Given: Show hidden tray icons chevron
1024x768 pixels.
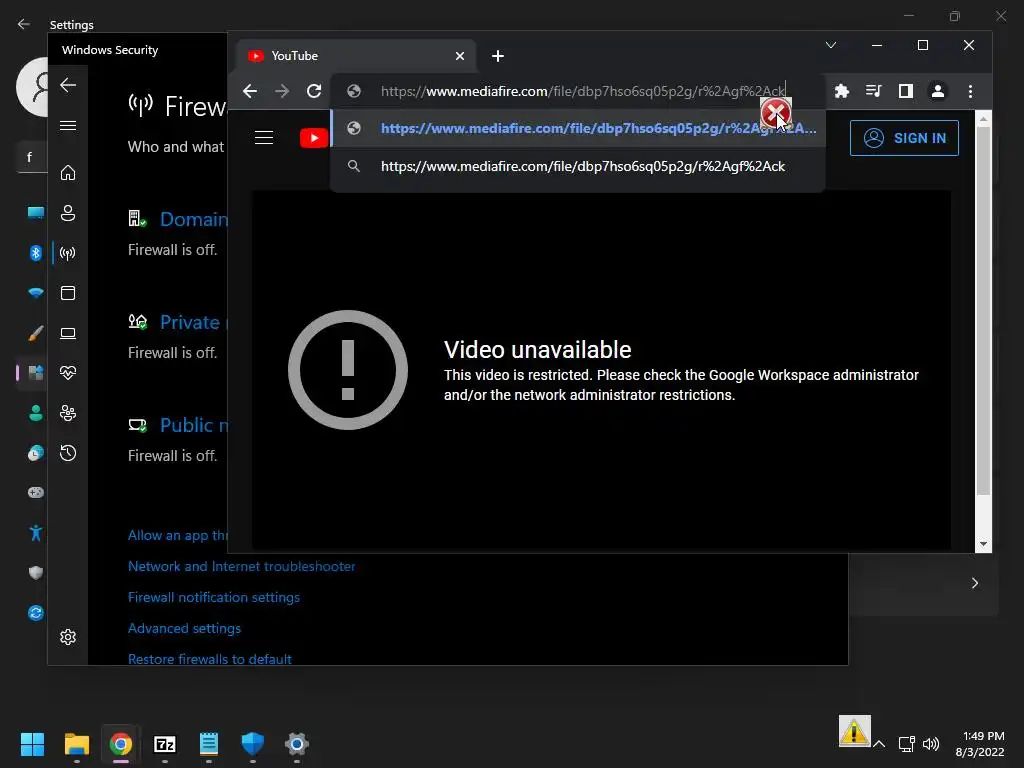Looking at the screenshot, I should pyautogui.click(x=879, y=744).
